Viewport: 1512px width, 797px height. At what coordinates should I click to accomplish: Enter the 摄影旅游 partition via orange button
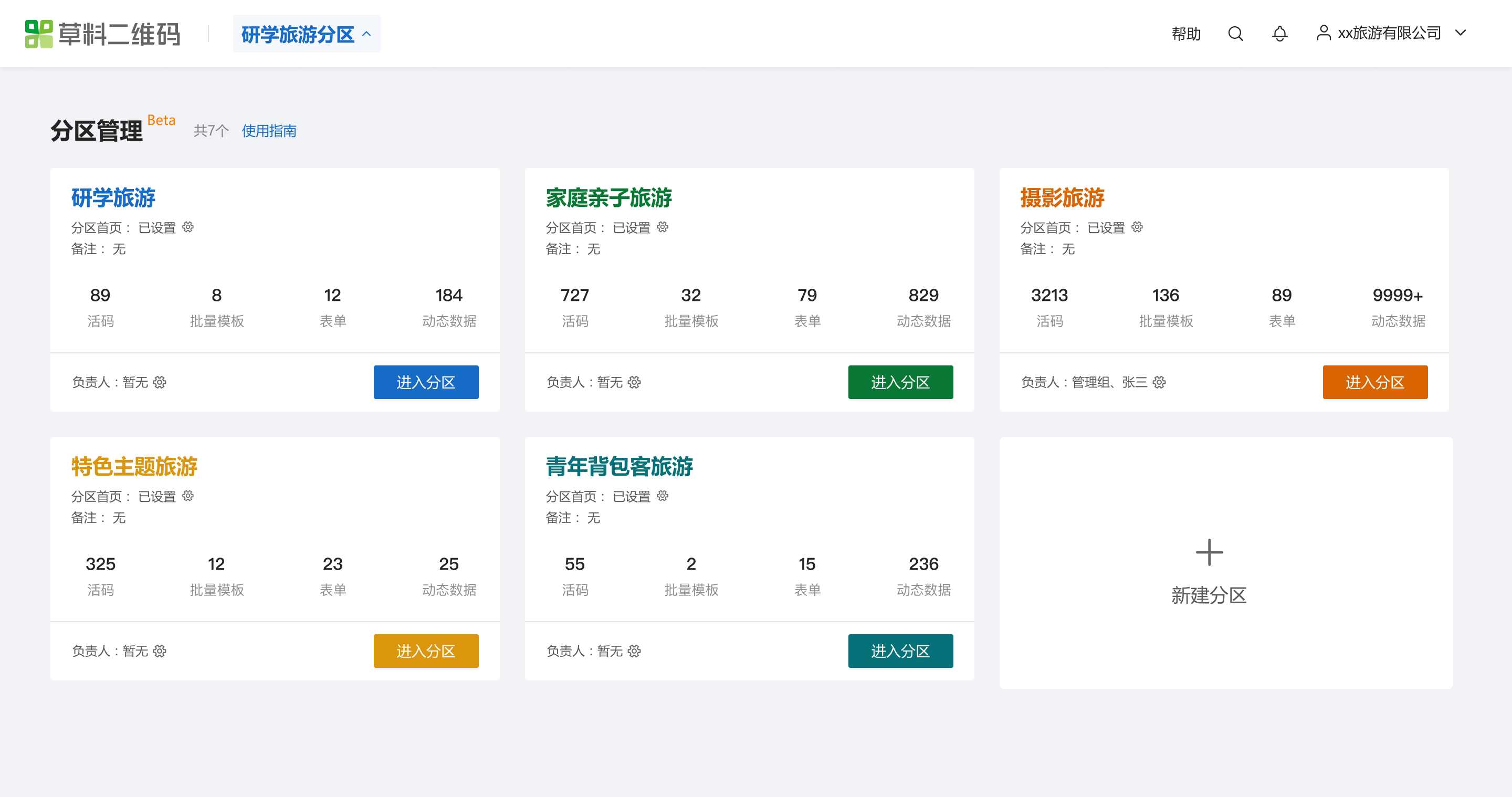pos(1374,382)
